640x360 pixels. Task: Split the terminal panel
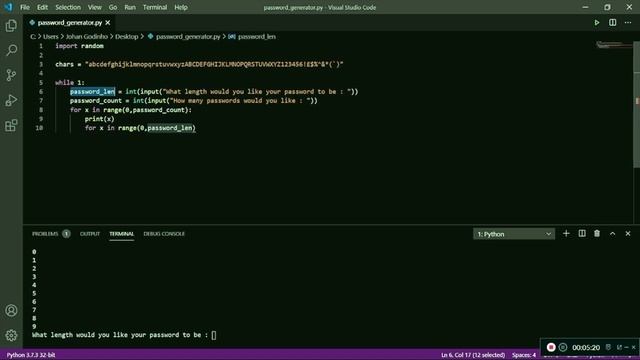[582, 233]
